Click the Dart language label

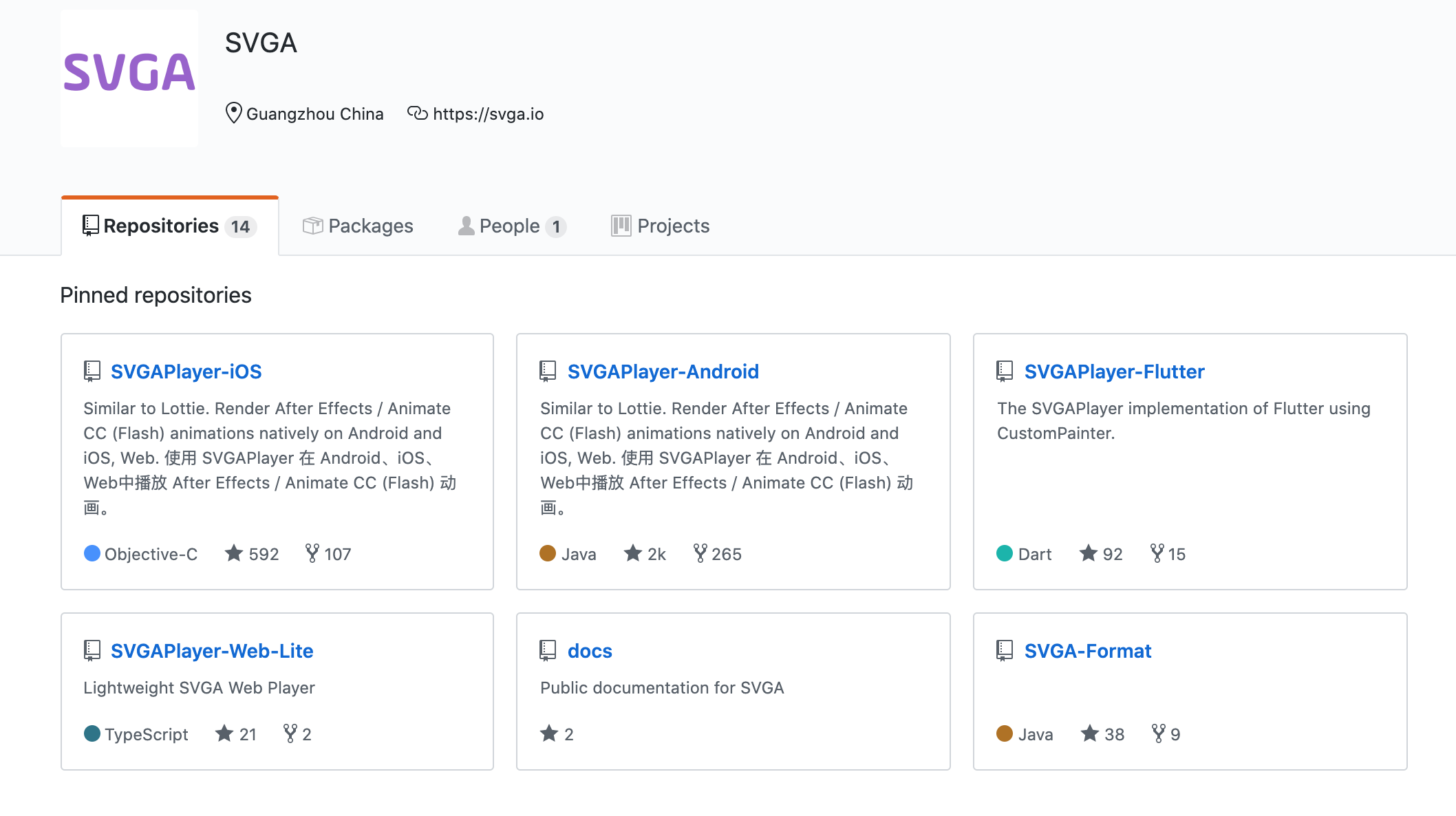[1034, 554]
